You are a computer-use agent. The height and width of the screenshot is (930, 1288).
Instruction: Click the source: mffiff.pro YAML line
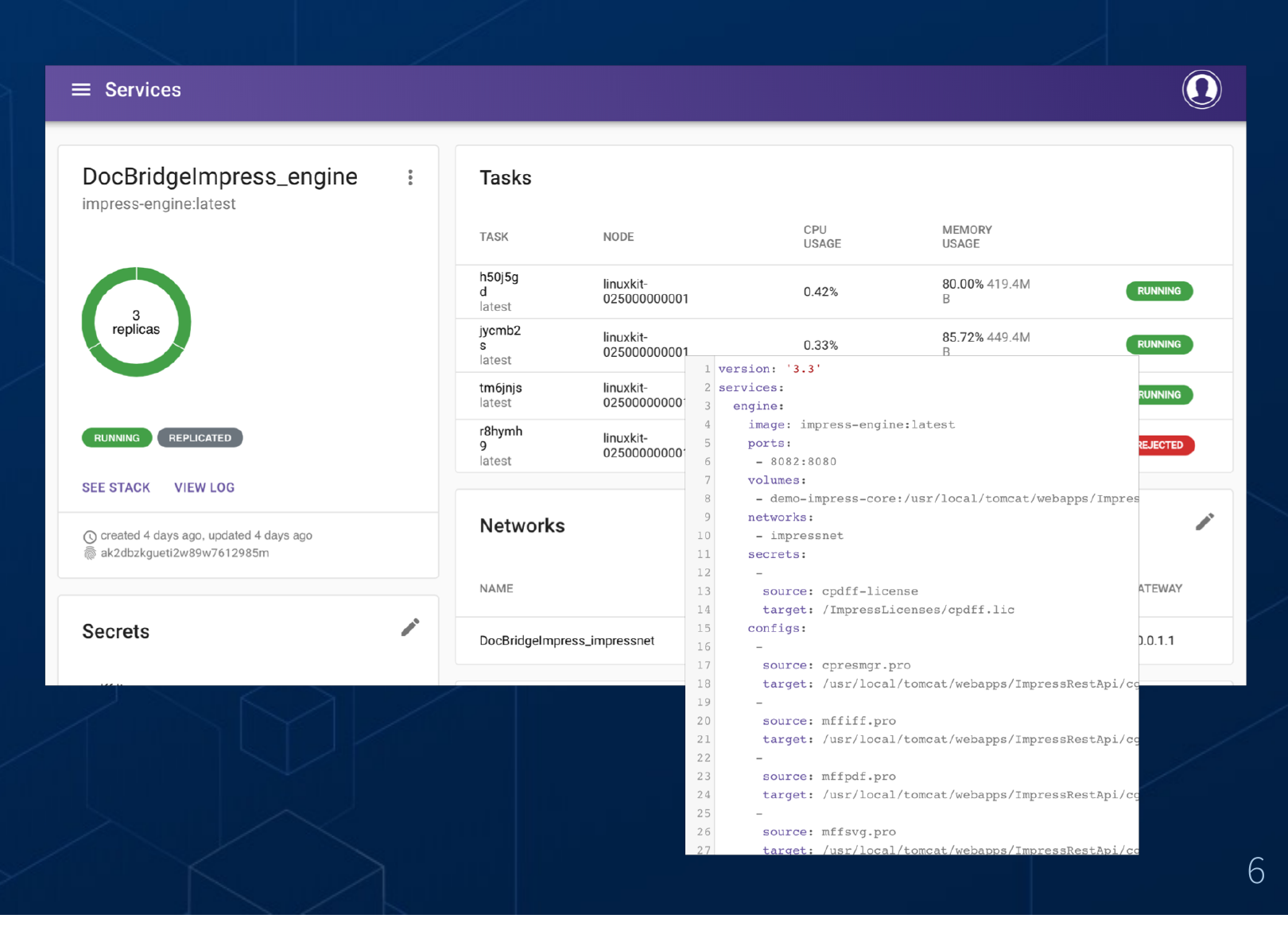[829, 721]
